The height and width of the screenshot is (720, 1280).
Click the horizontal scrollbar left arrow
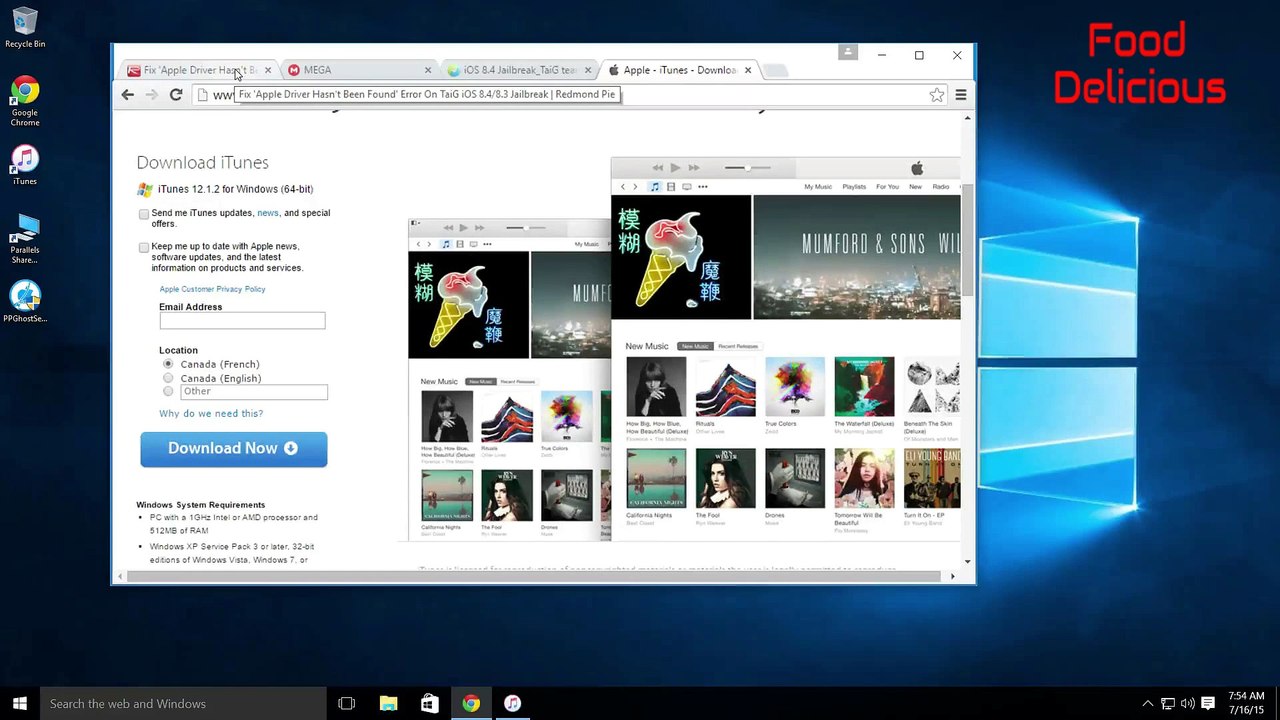click(x=119, y=576)
